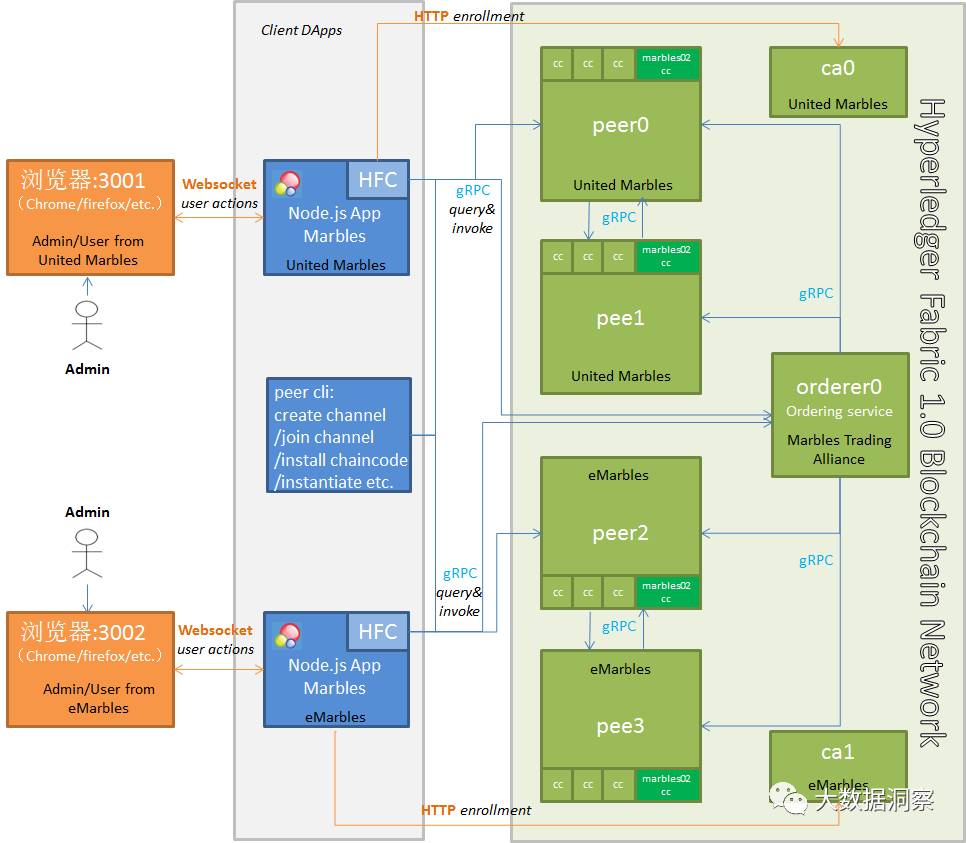Click the marbles icon in United Marbles Node.js app
The width and height of the screenshot is (966, 843).
(x=288, y=183)
